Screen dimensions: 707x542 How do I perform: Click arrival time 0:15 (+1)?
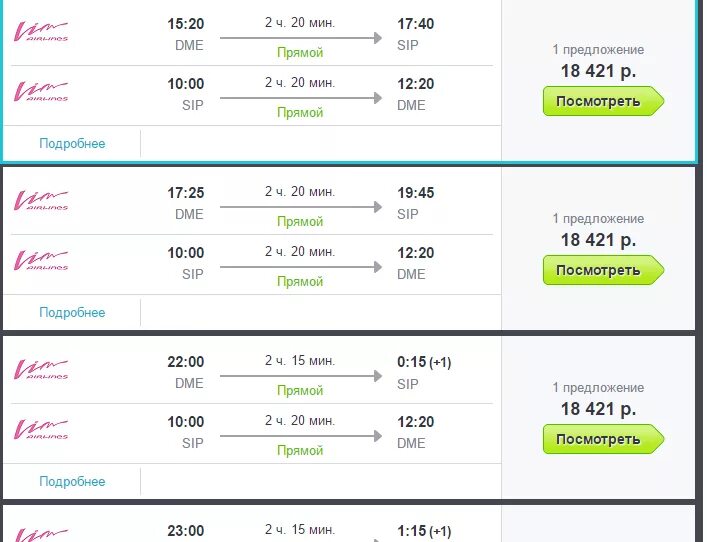[x=424, y=362]
